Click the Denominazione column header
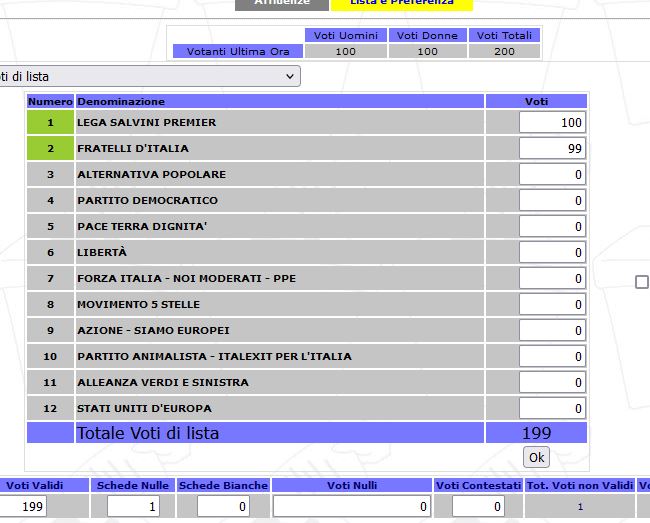650x523 pixels. (280, 101)
